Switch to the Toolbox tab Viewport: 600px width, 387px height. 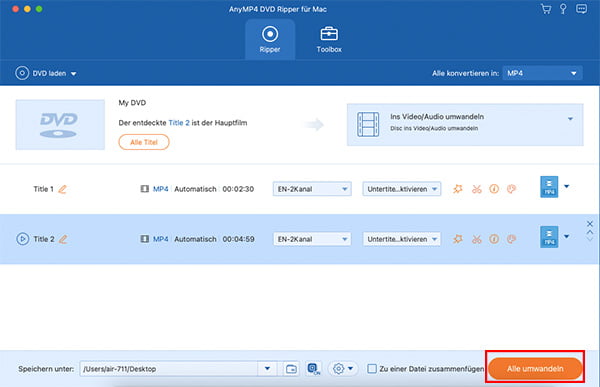329,39
